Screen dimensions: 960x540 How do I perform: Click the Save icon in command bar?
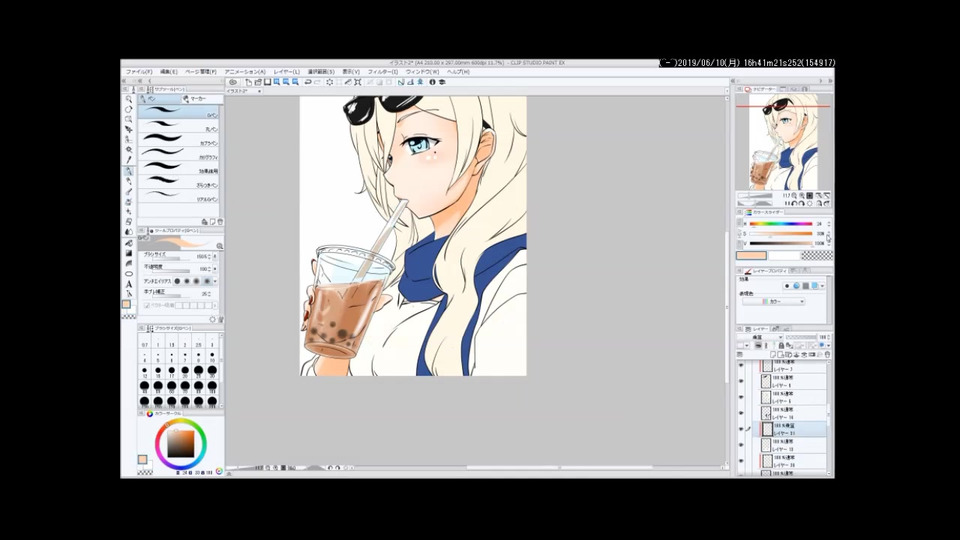[267, 82]
